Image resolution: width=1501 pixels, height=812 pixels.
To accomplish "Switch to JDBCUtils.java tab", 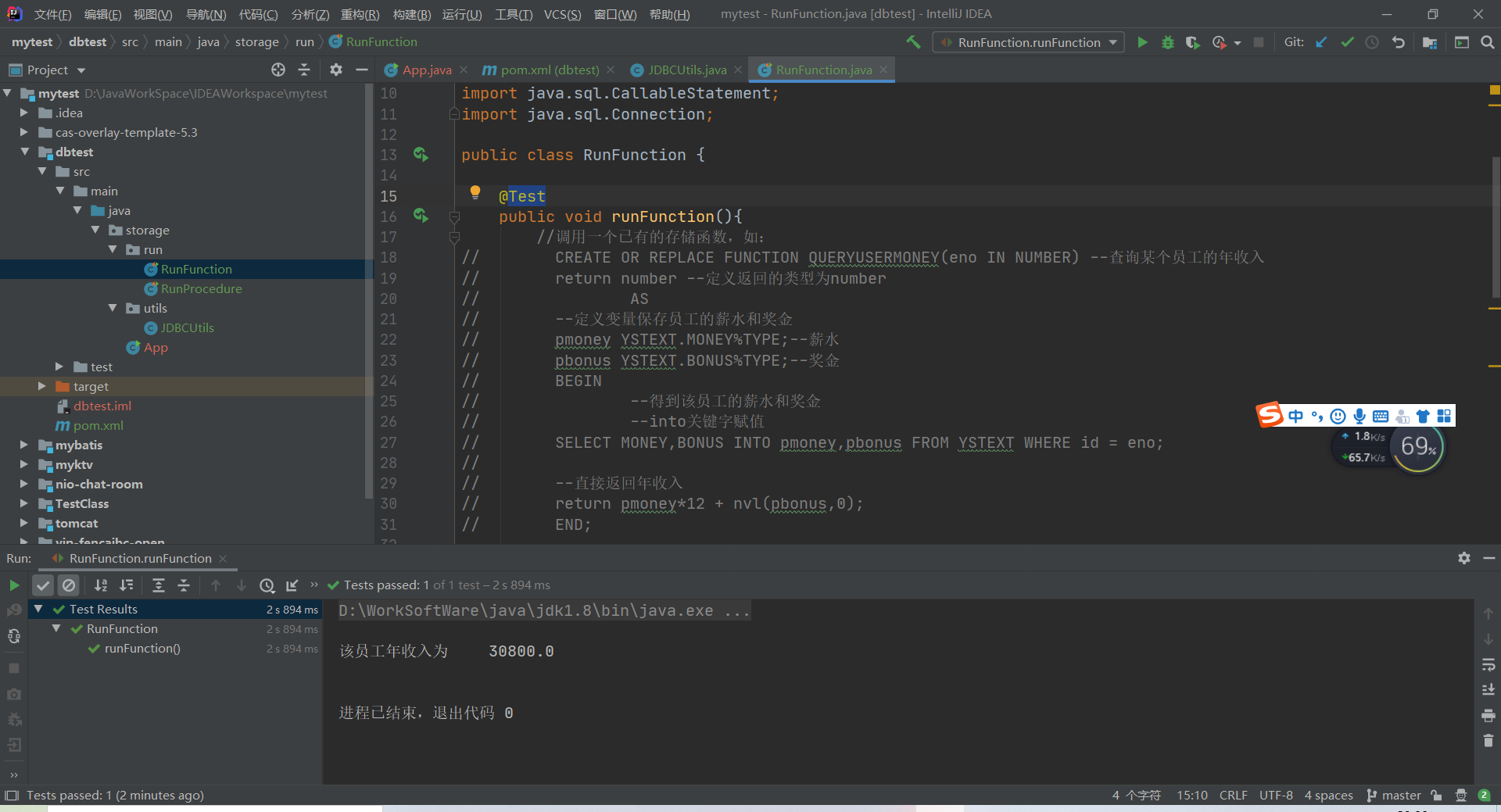I will tap(686, 70).
